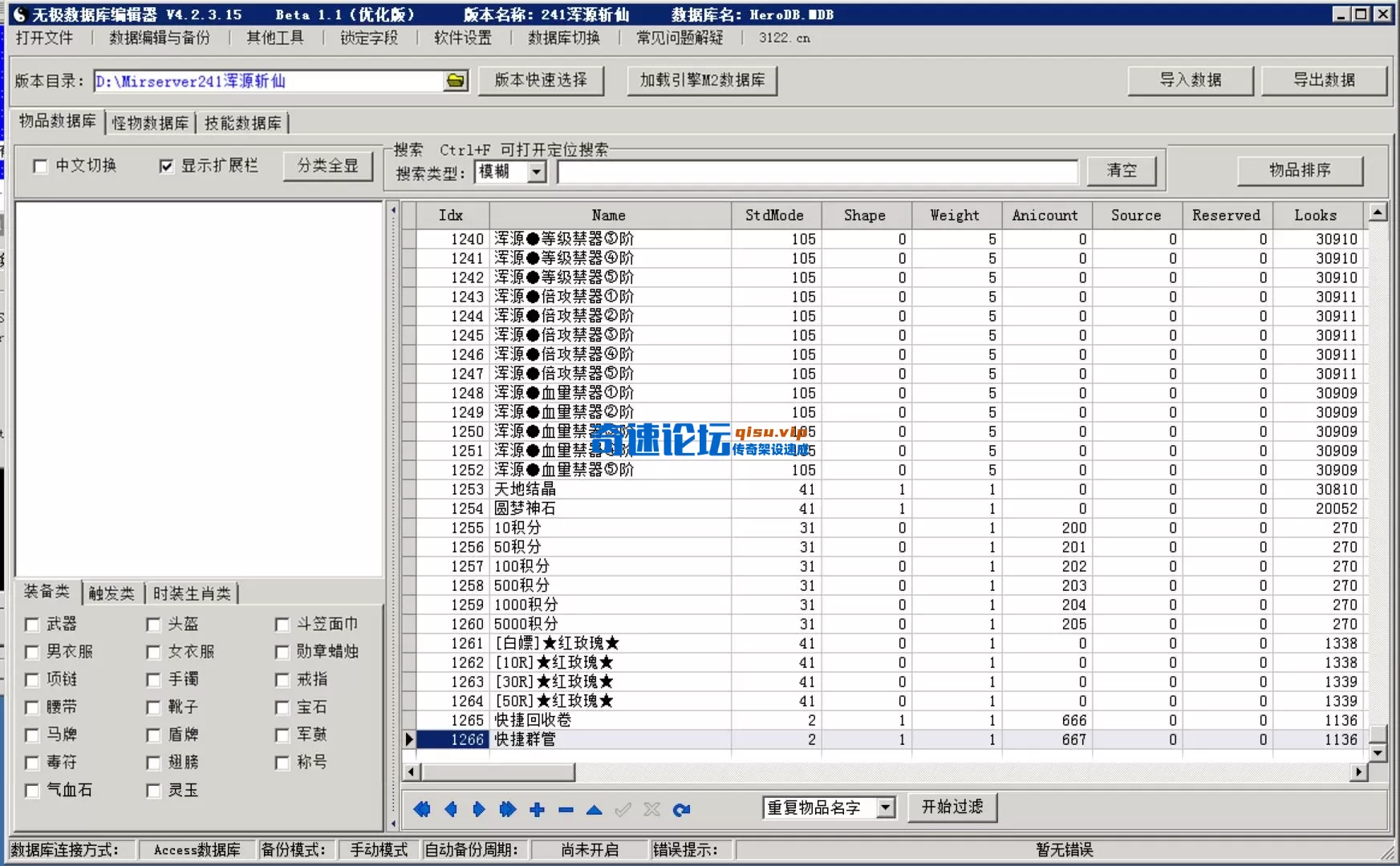Switch to the 怪物数据库 tab
Viewport: 1400px width, 866px height.
coord(149,122)
